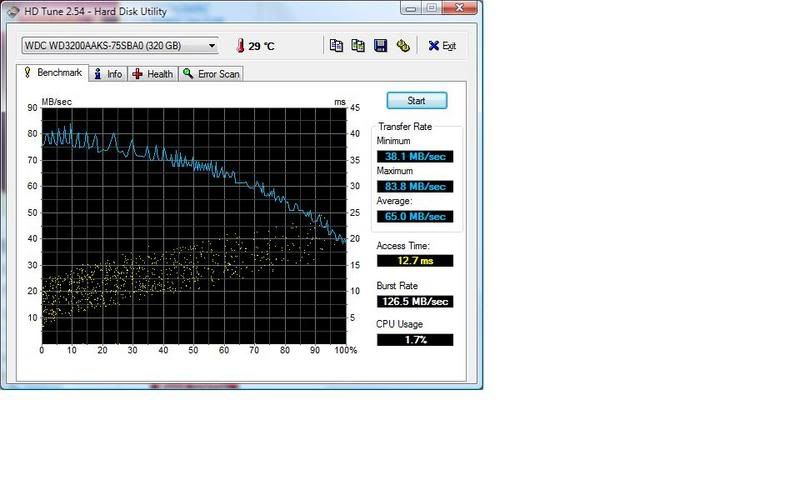Select the Benchmark tab

[x=53, y=73]
